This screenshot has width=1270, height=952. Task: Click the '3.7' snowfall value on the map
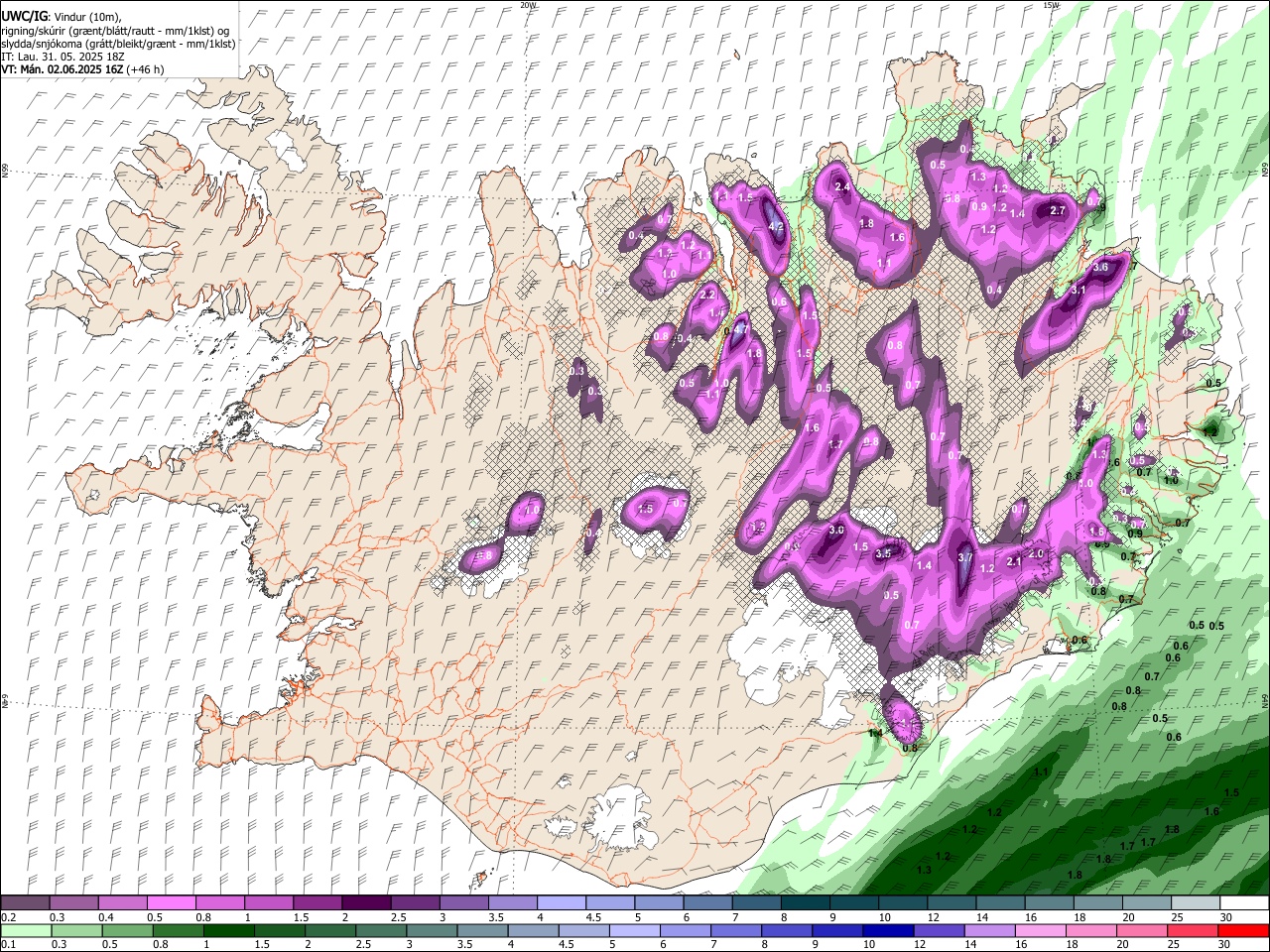[x=965, y=557]
